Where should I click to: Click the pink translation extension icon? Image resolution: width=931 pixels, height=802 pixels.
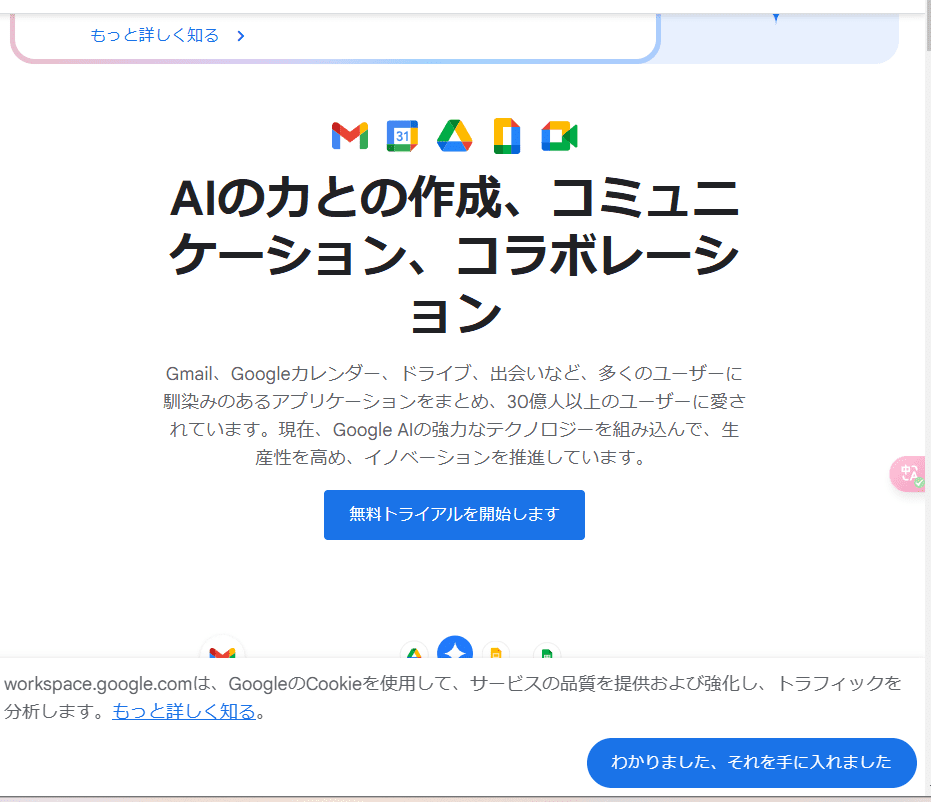pos(909,474)
